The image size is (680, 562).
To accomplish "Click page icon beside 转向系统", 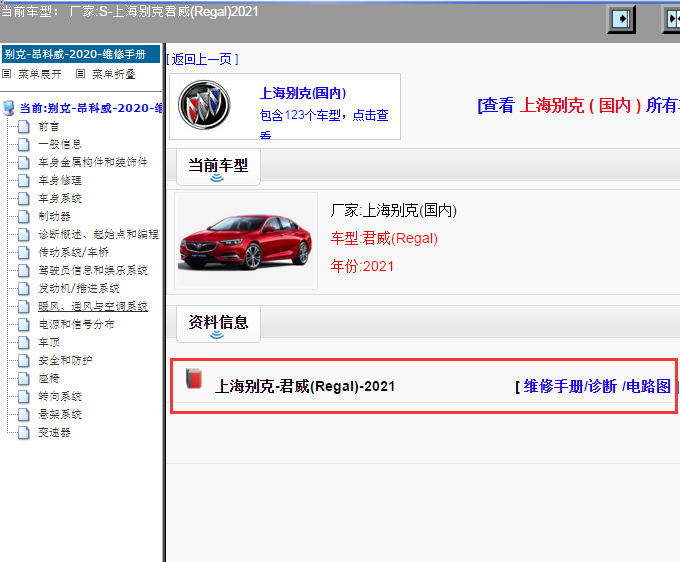I will coord(23,396).
